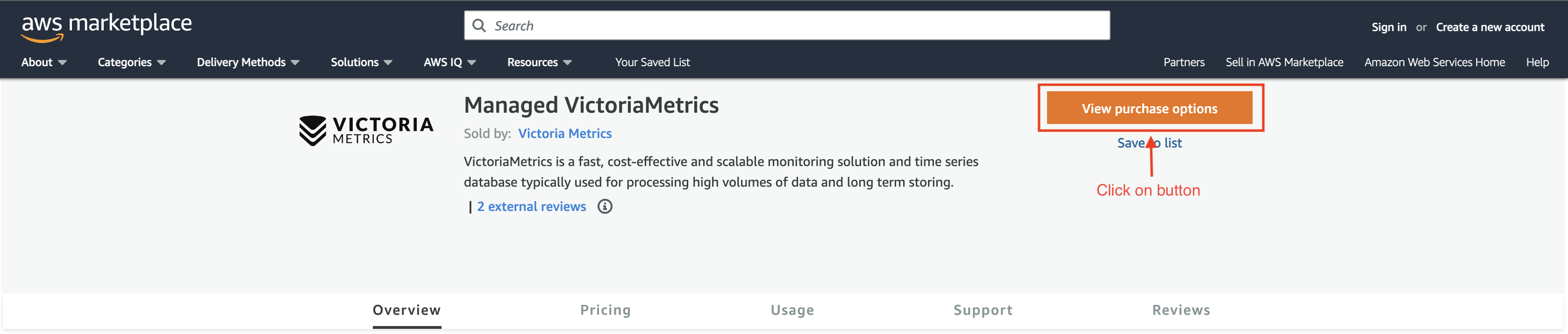Go to the Reviews tab
This screenshot has height=334, width=1568.
(x=1181, y=310)
